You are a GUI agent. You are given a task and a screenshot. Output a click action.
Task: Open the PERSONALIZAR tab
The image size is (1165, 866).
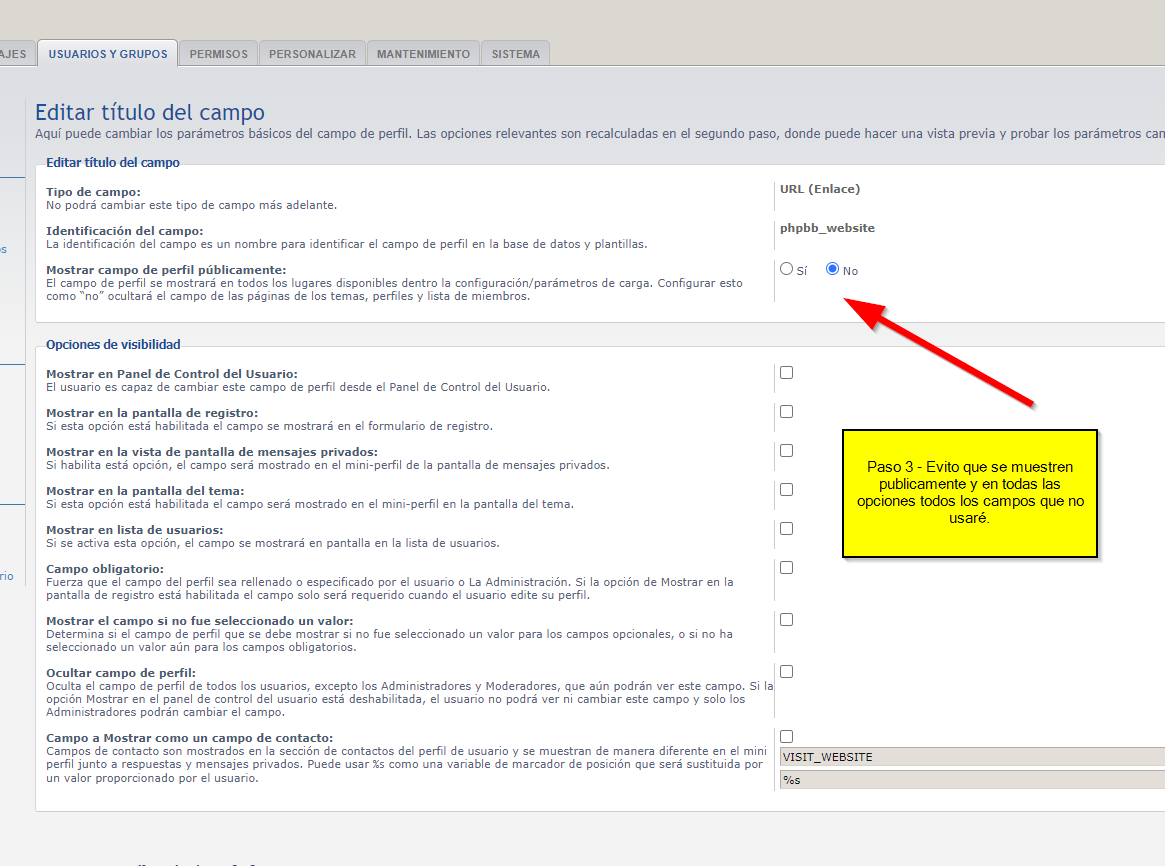pos(312,54)
